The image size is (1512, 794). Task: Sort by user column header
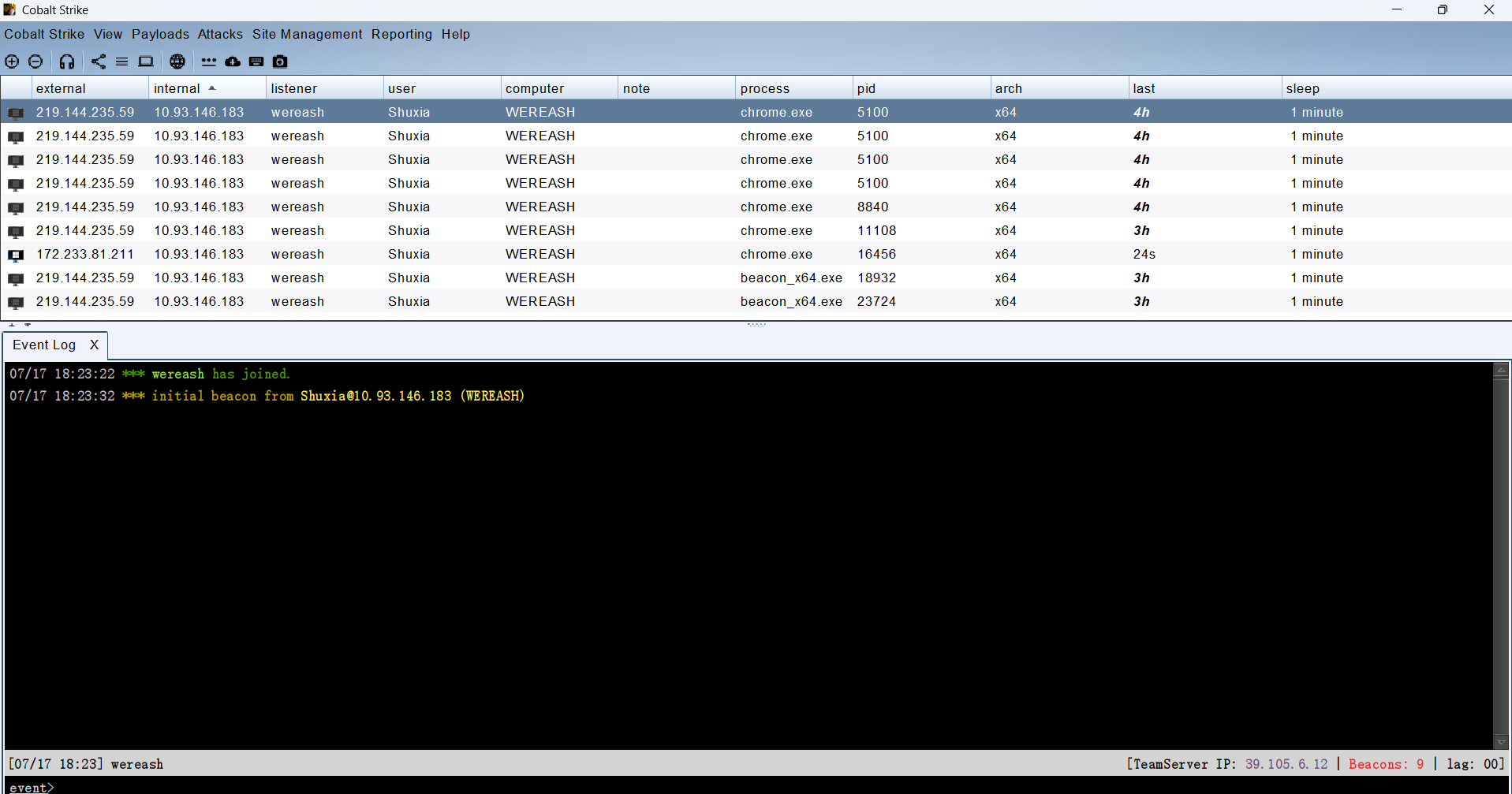[442, 88]
